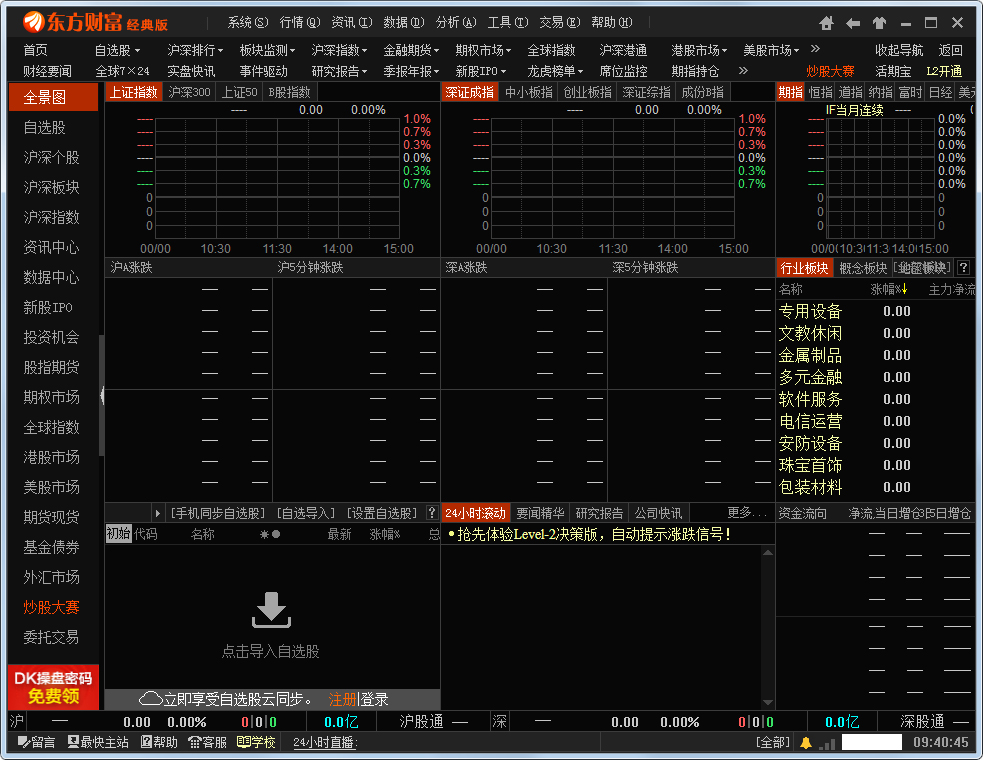
Task: Open 帮助 help in status bar
Action: coord(159,742)
